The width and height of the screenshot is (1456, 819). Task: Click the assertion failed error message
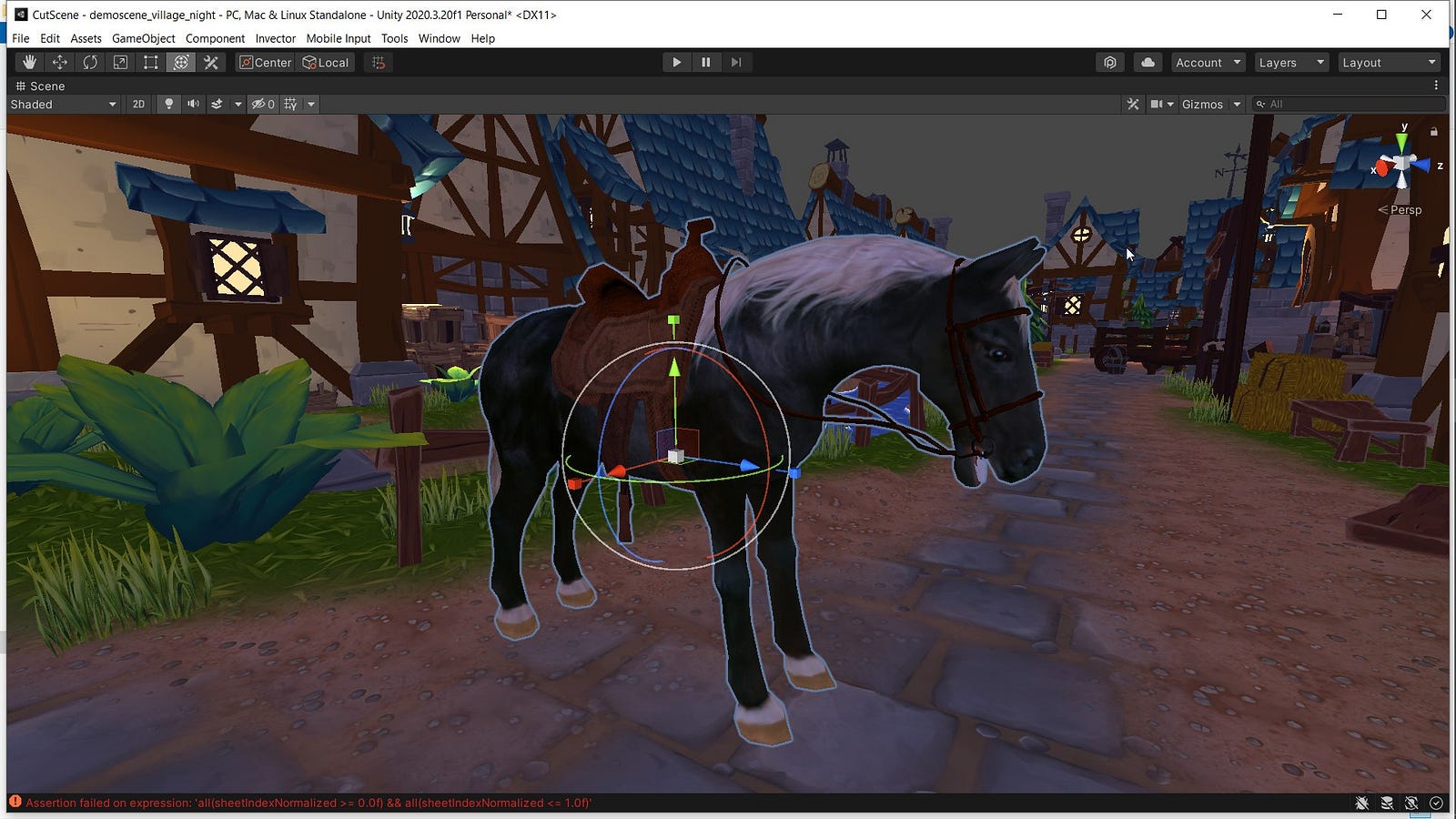[308, 803]
